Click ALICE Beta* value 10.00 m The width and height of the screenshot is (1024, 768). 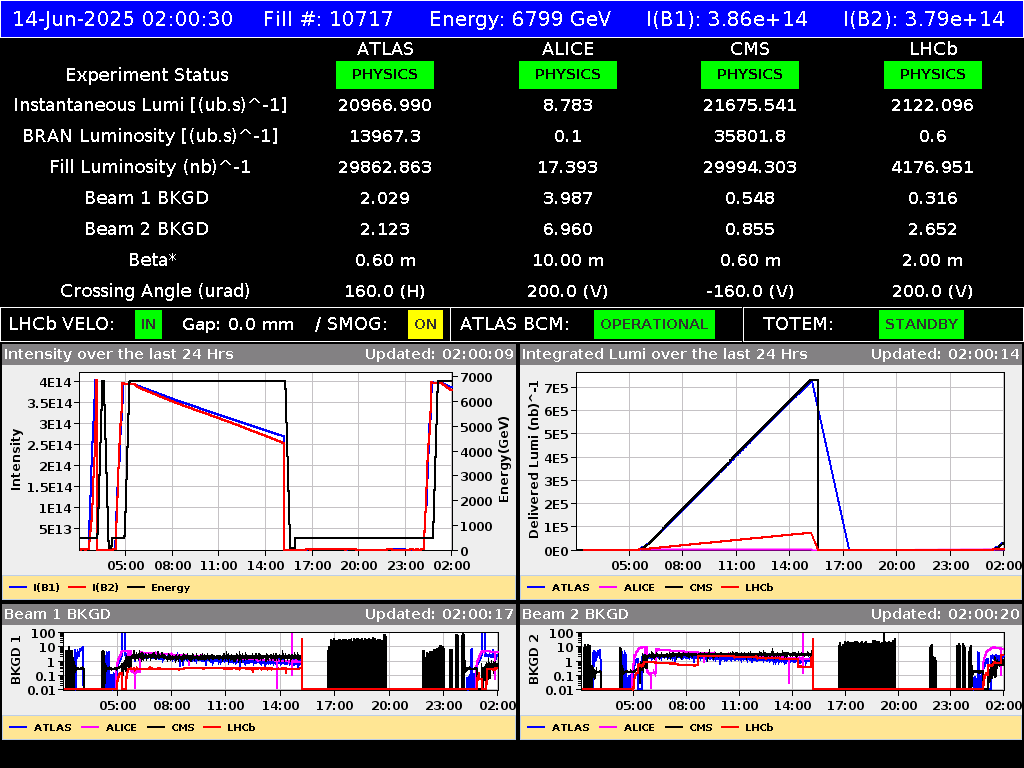[x=568, y=260]
